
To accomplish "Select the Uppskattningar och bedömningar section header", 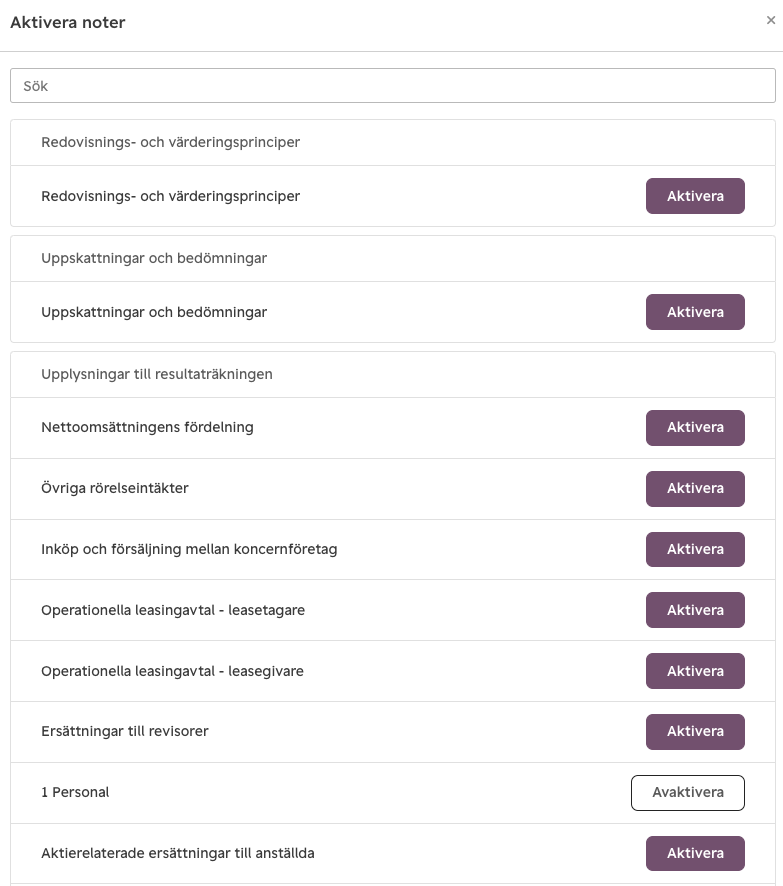I will coord(154,258).
